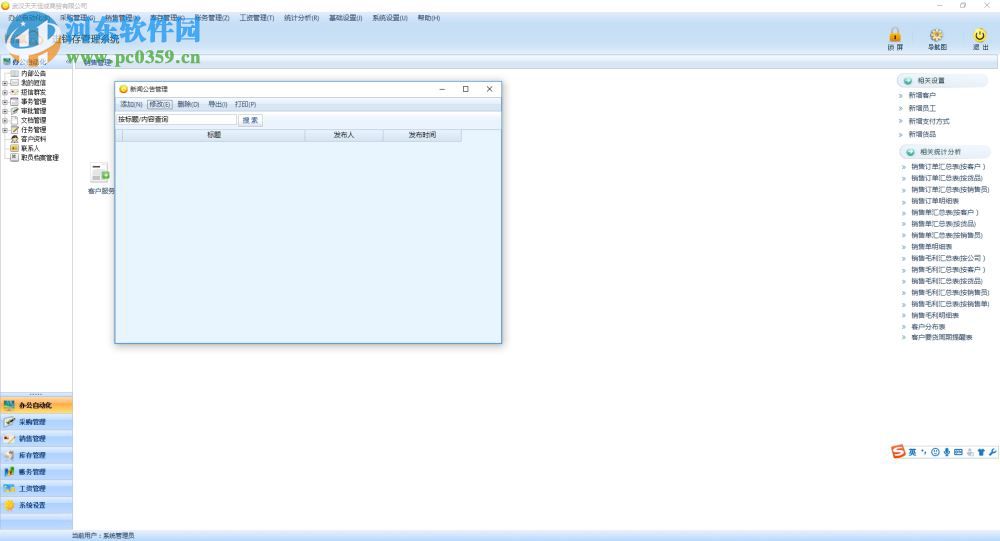Select 内部公告 in the tree

tap(33, 73)
